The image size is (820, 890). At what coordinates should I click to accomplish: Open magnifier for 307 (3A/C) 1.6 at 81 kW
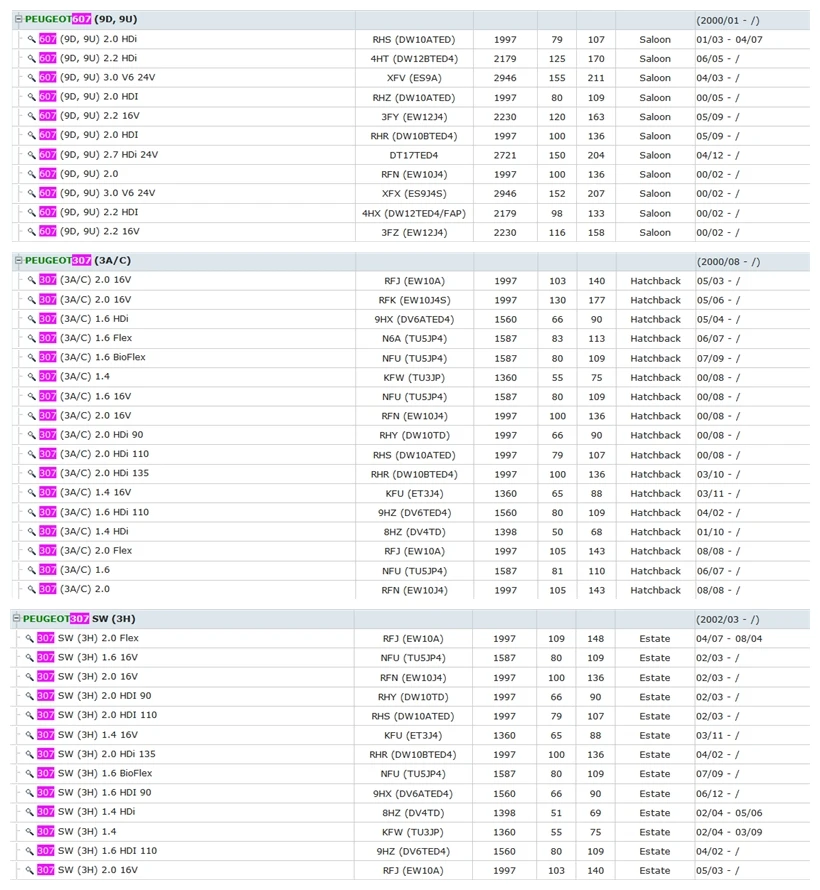[x=31, y=570]
